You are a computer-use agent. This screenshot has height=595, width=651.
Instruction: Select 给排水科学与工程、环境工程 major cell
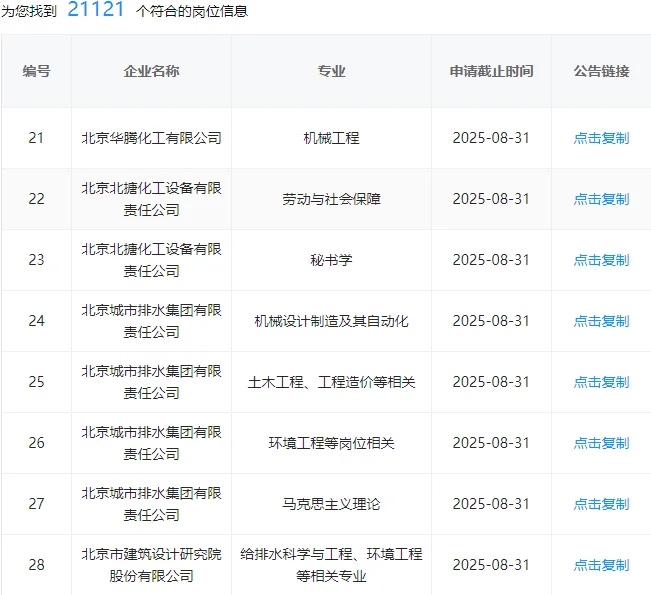[331, 565]
